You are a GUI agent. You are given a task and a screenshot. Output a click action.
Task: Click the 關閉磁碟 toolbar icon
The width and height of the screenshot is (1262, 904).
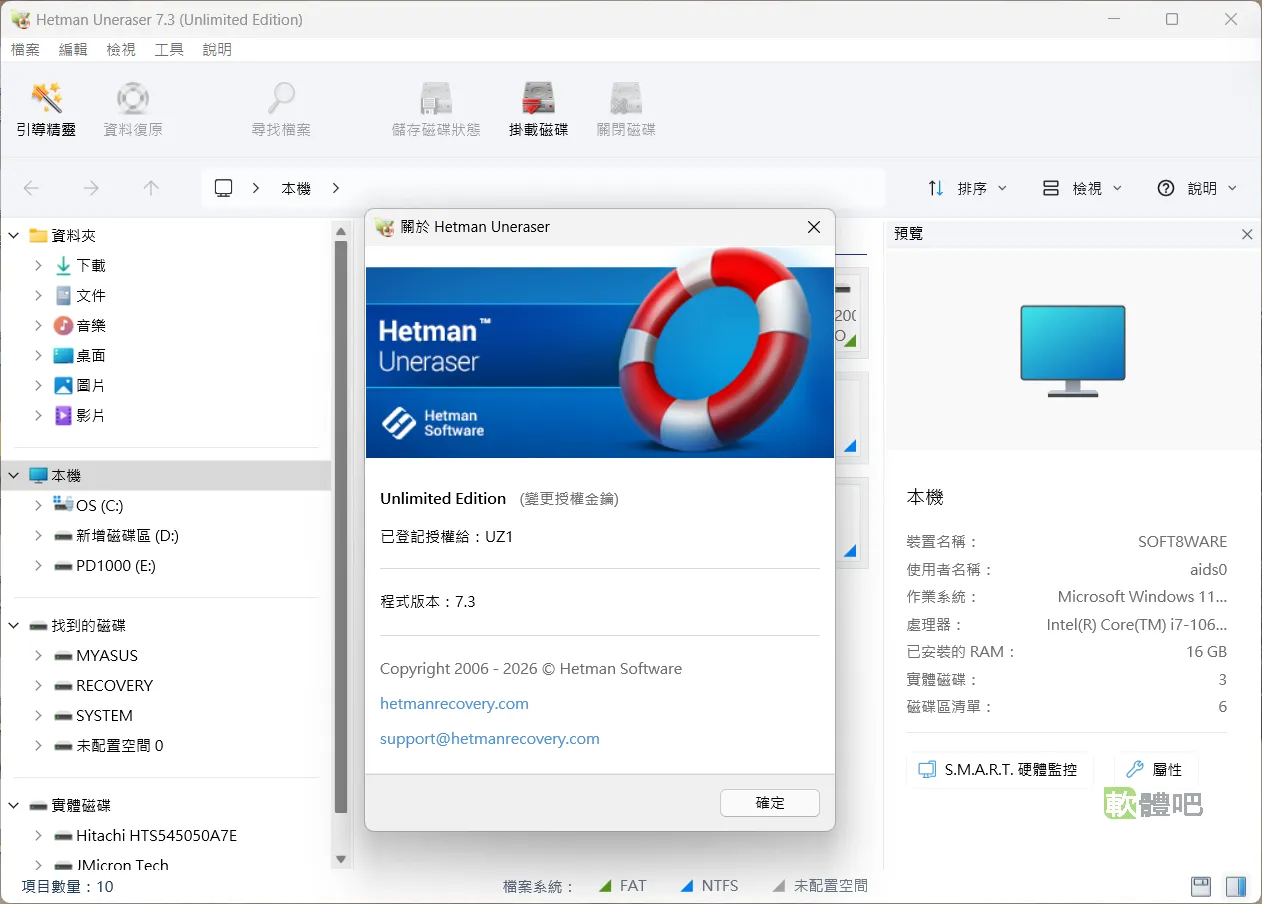[x=626, y=99]
